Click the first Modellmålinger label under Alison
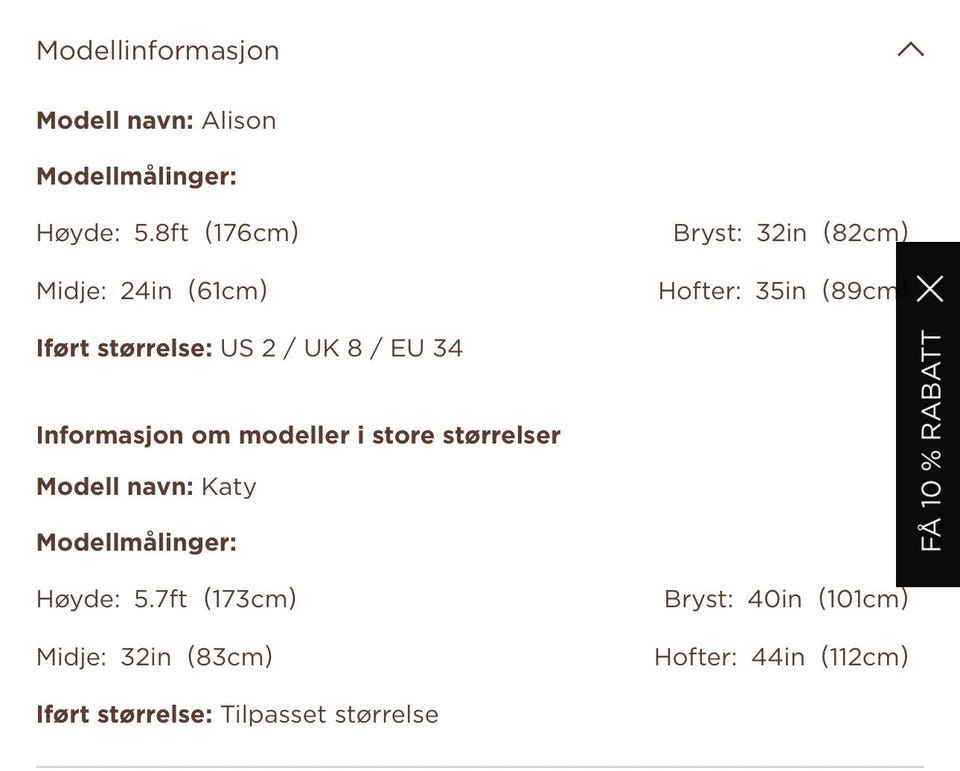Viewport: 960px width, 771px height. coord(137,176)
